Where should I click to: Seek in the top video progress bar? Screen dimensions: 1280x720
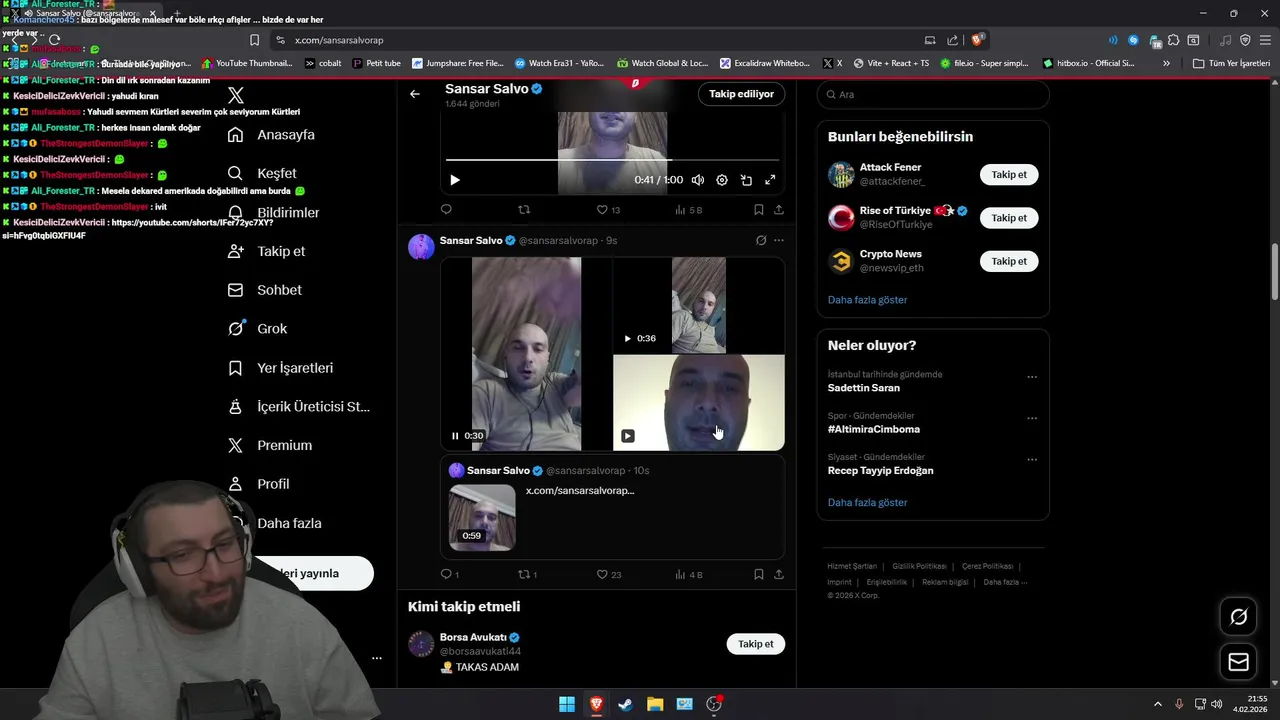tap(612, 160)
